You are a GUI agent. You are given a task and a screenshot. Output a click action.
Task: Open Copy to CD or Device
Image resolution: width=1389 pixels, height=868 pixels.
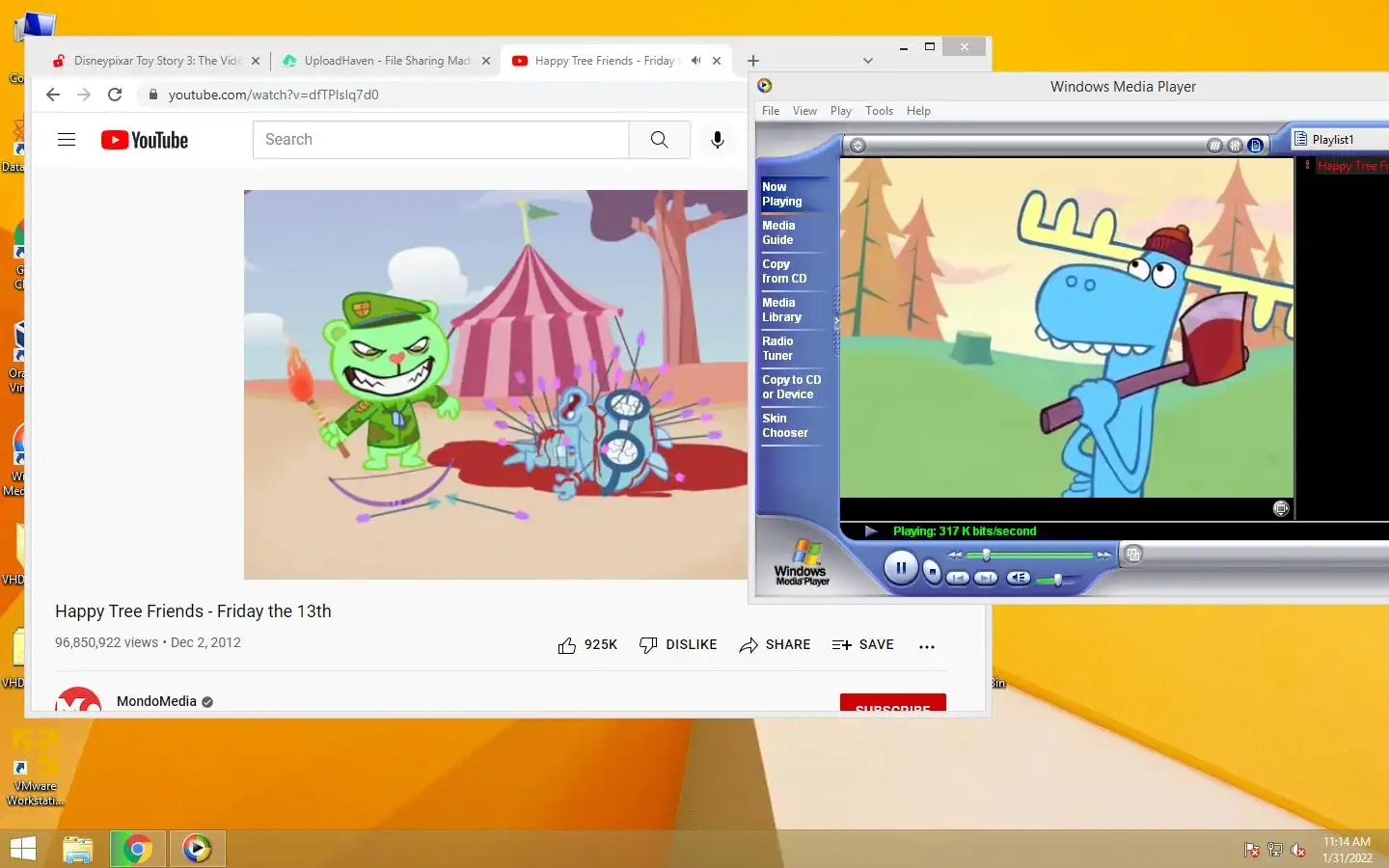(x=794, y=387)
